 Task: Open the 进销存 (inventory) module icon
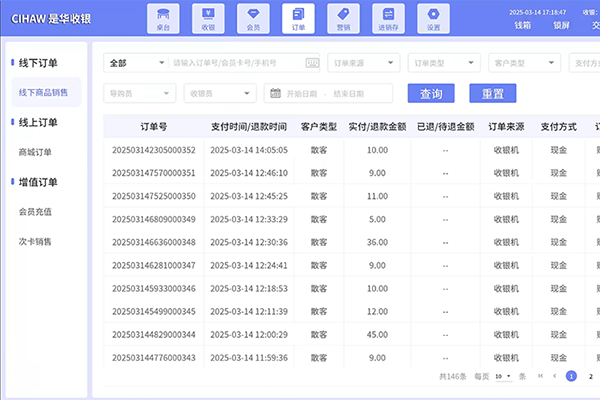point(388,18)
